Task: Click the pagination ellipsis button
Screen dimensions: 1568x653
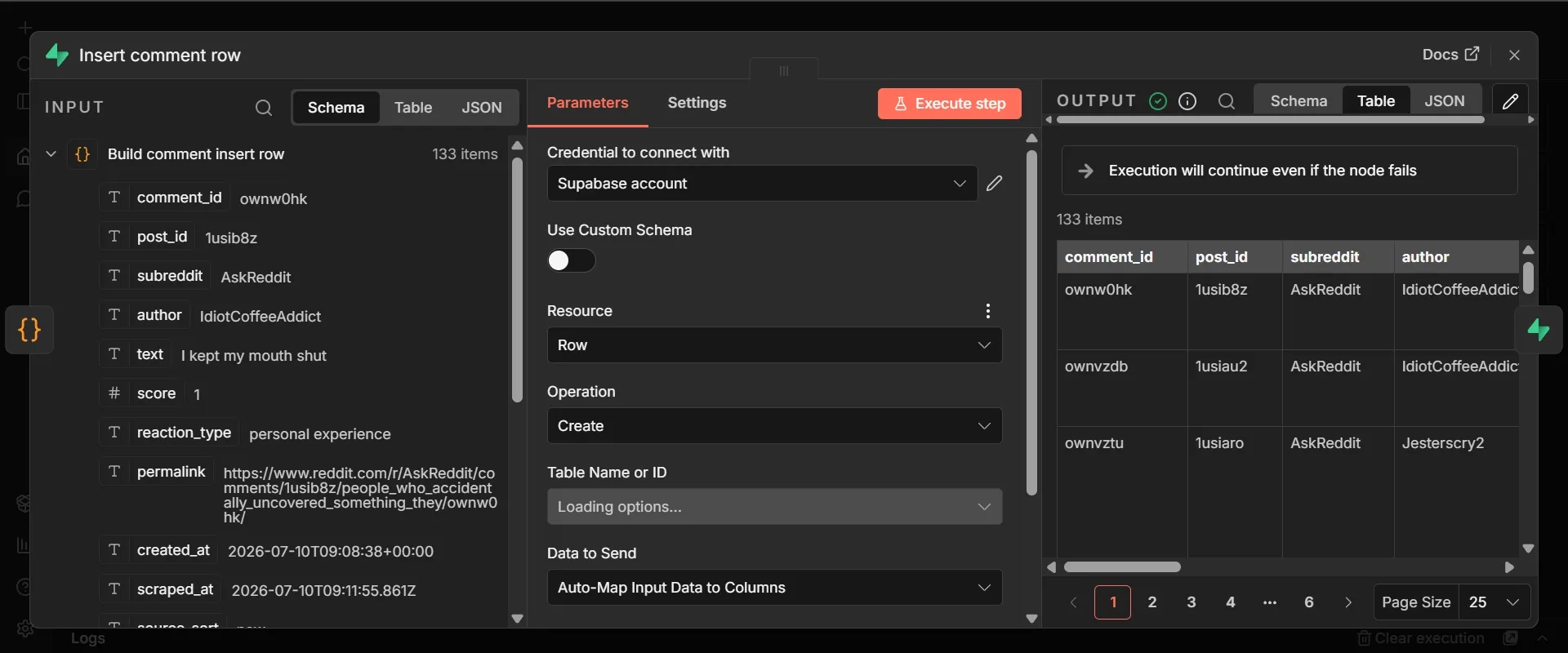Action: coord(1270,602)
